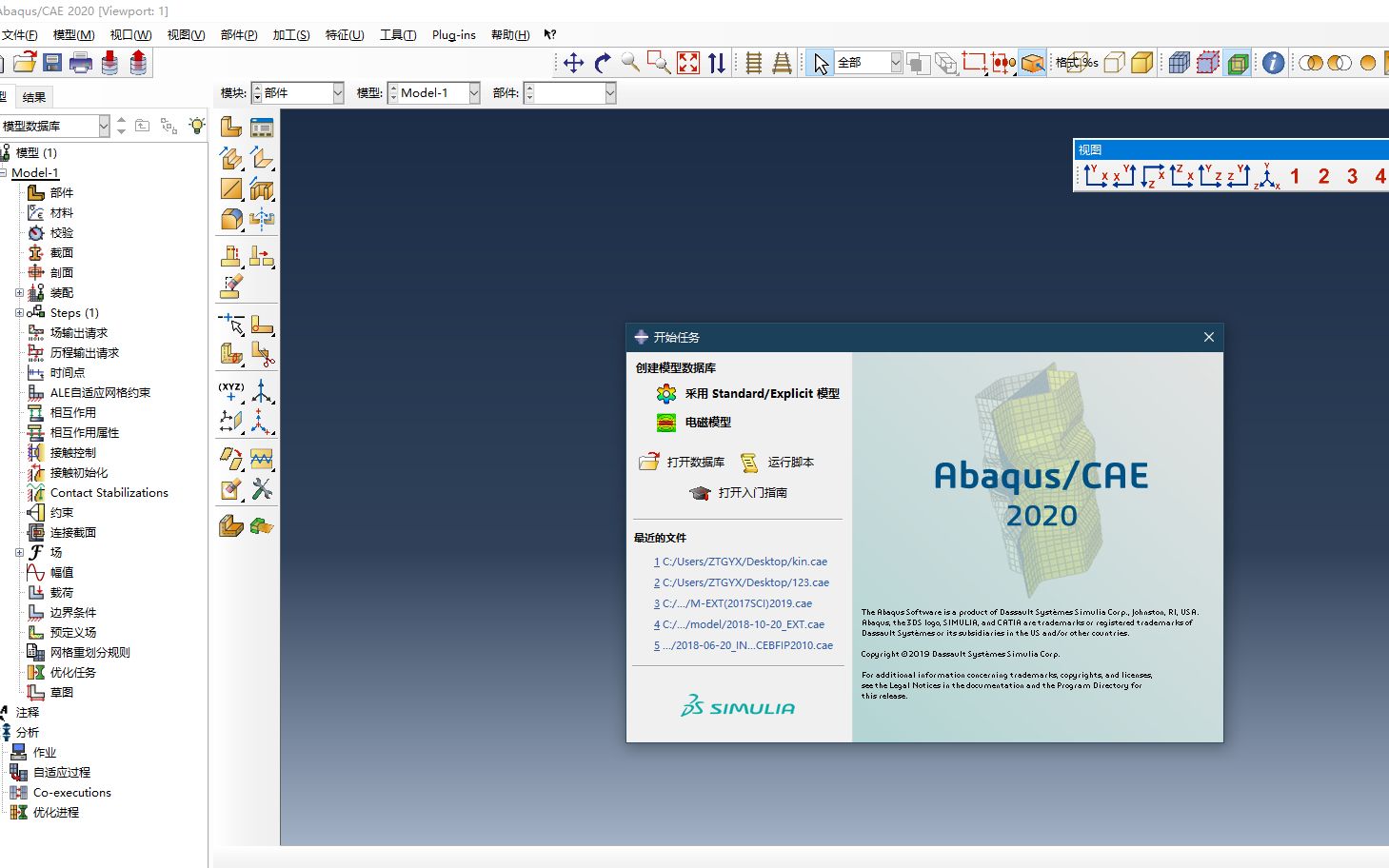The height and width of the screenshot is (868, 1389).
Task: Click the electromagnetic model icon
Action: (x=666, y=423)
